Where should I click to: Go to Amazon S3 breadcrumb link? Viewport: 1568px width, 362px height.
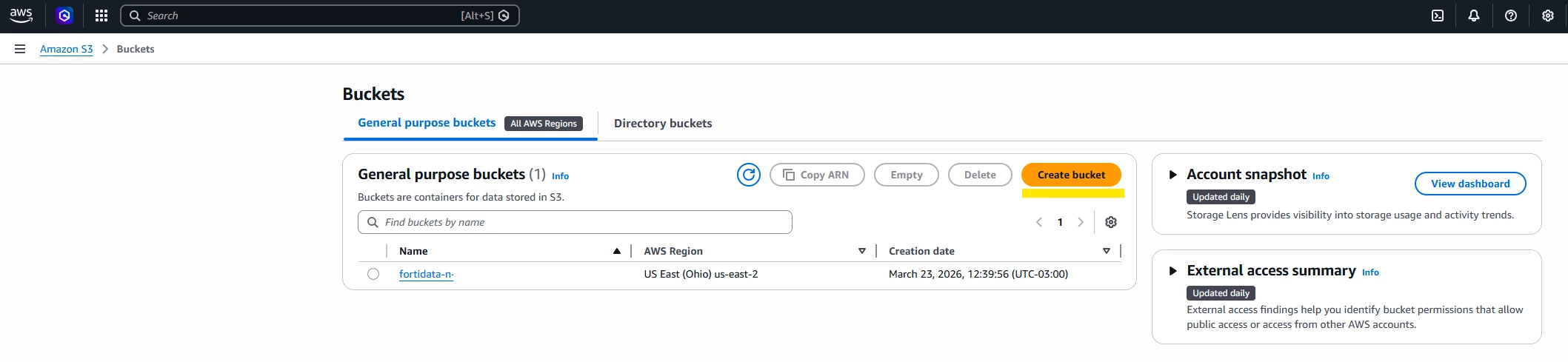point(67,49)
